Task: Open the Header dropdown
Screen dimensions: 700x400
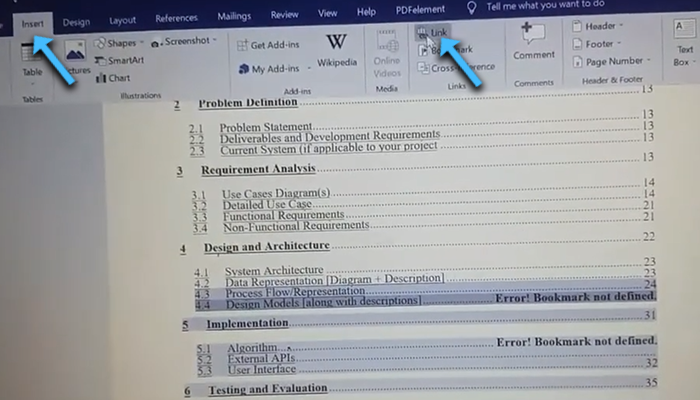Action: pos(599,25)
